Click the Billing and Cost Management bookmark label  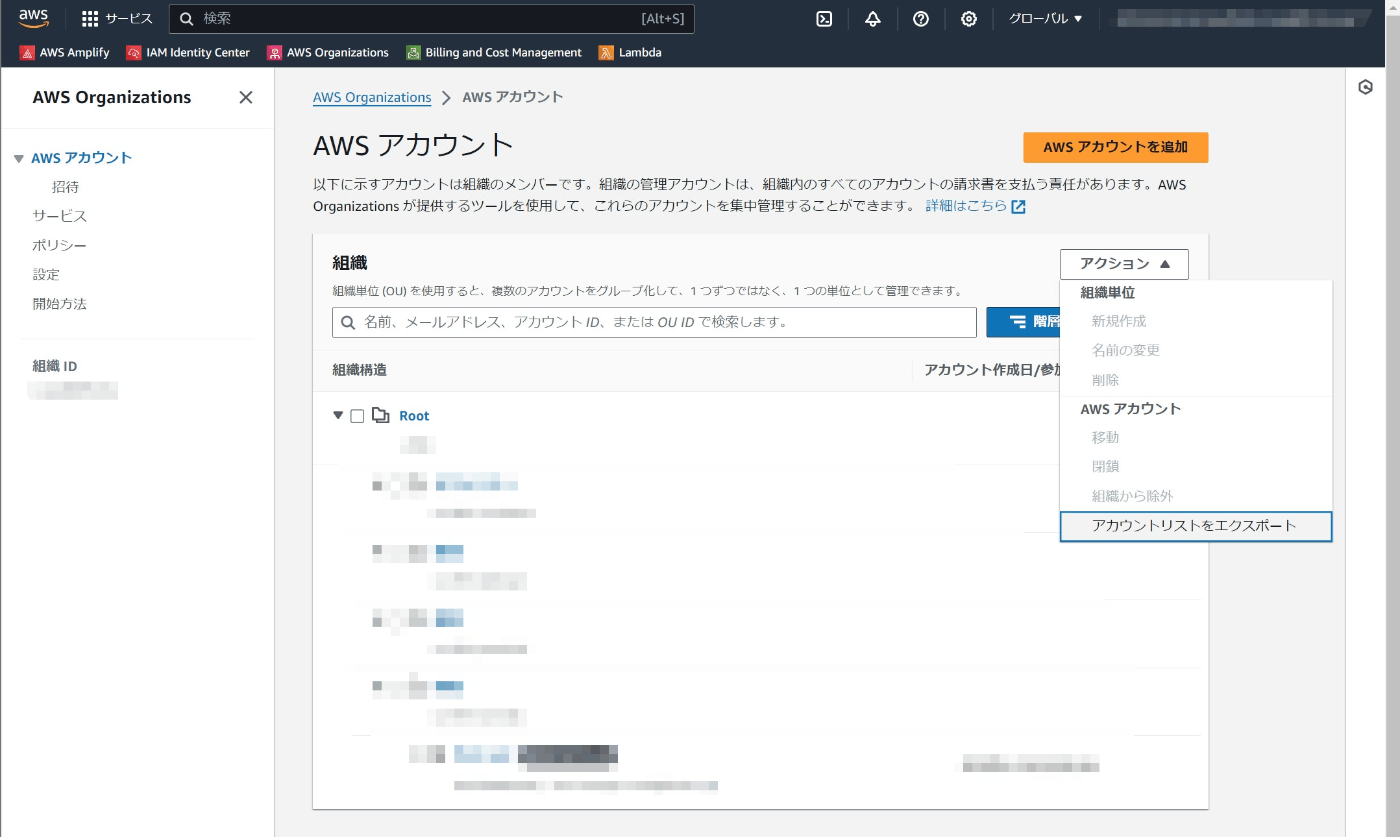(503, 53)
